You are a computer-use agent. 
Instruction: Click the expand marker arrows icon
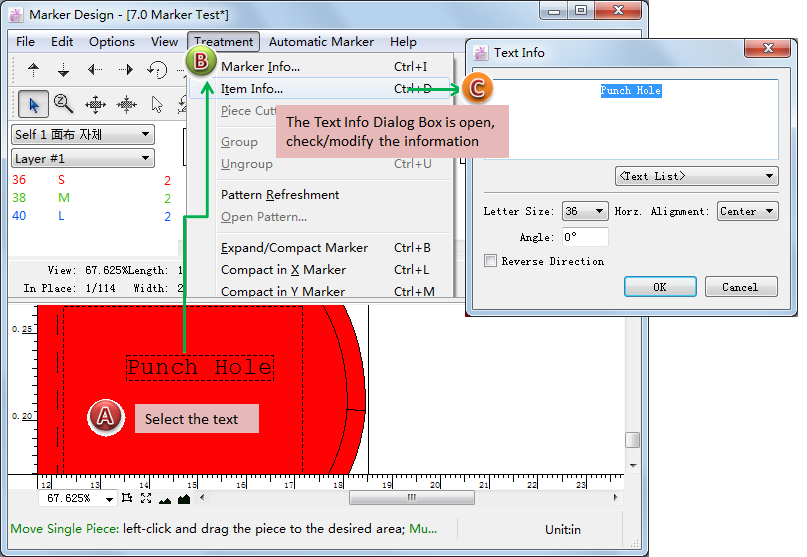point(95,103)
